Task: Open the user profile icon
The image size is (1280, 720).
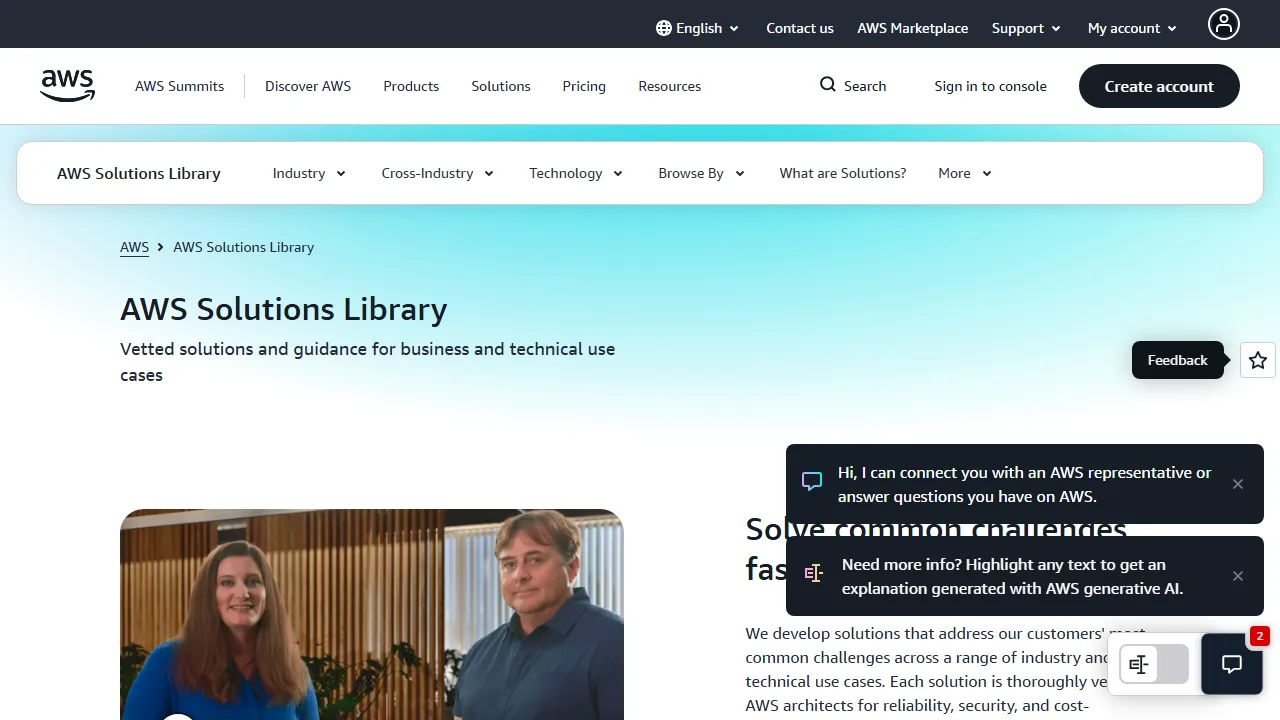Action: 1223,24
